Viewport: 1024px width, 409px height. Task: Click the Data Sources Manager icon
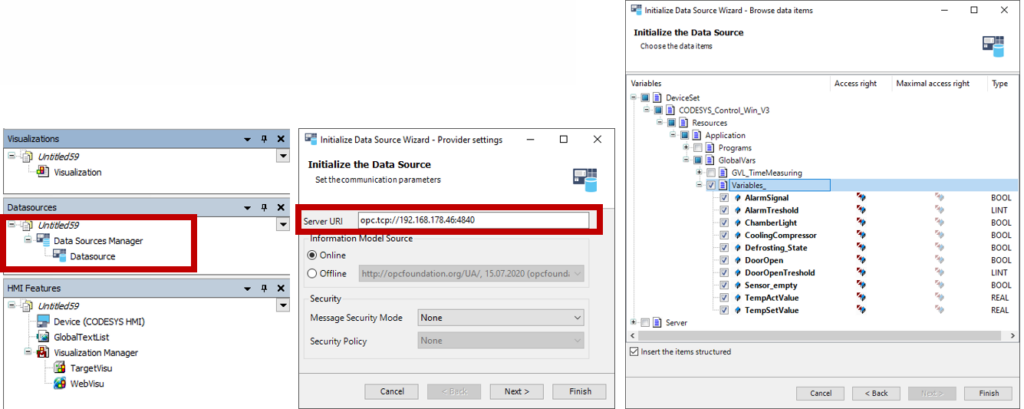[x=43, y=241]
